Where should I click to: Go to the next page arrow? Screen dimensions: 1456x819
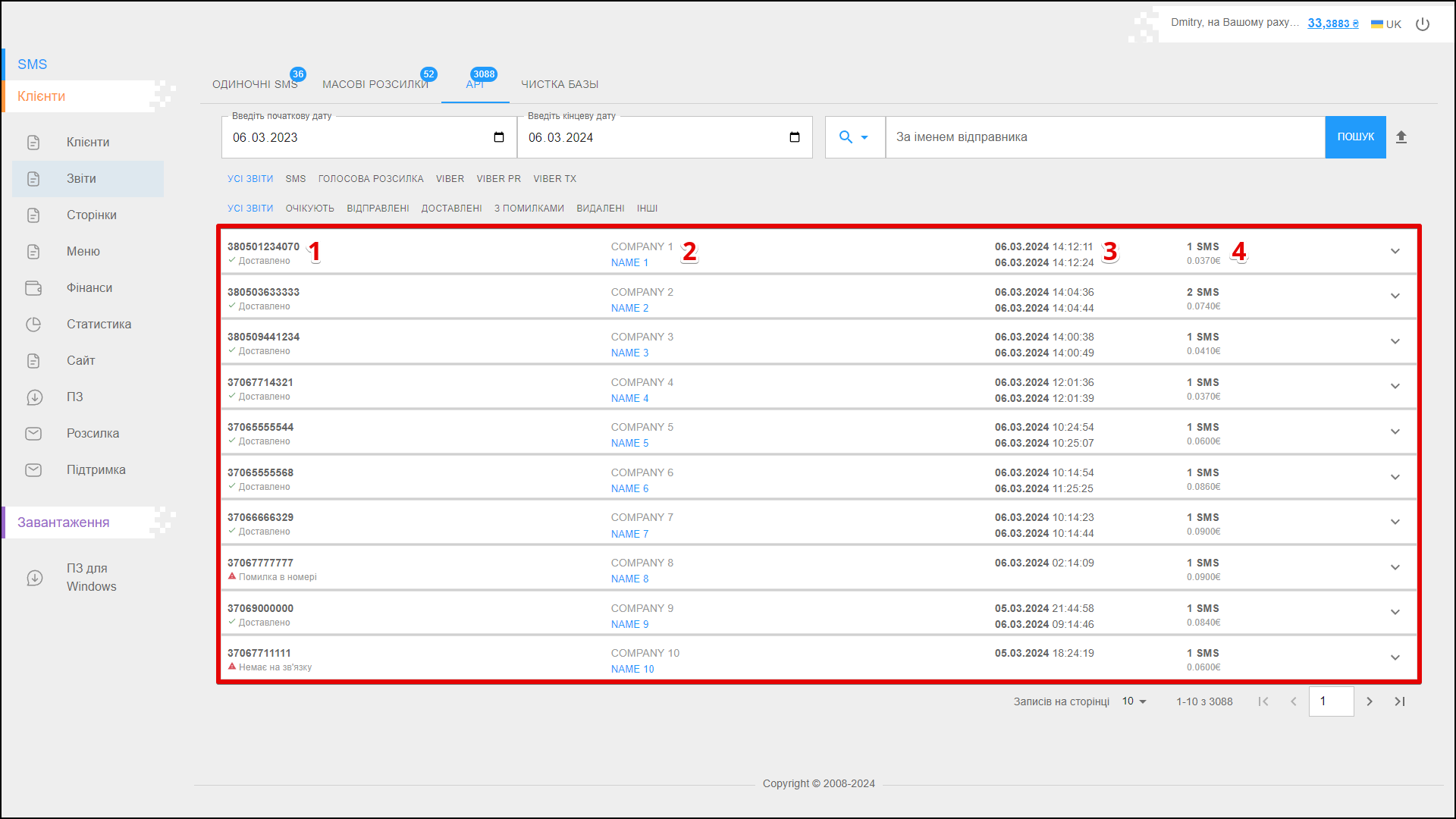coord(1370,701)
